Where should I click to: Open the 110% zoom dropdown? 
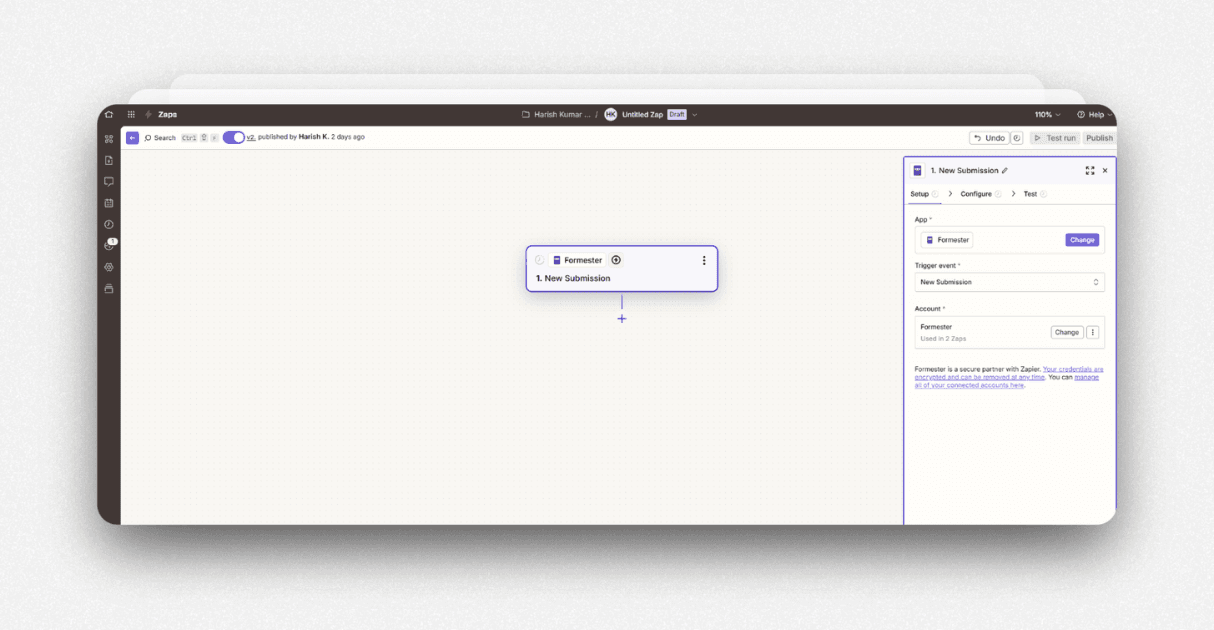(x=1047, y=114)
